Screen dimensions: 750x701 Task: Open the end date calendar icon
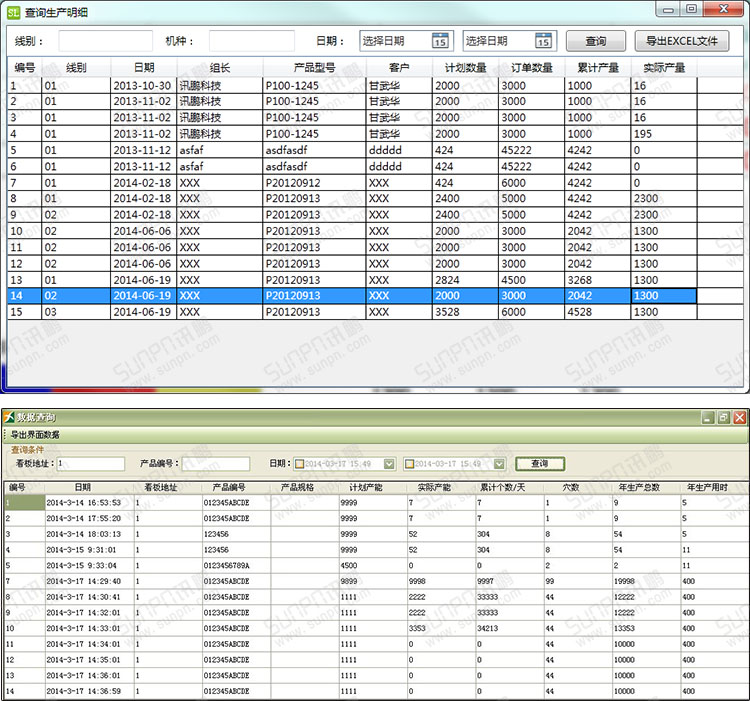pyautogui.click(x=542, y=41)
